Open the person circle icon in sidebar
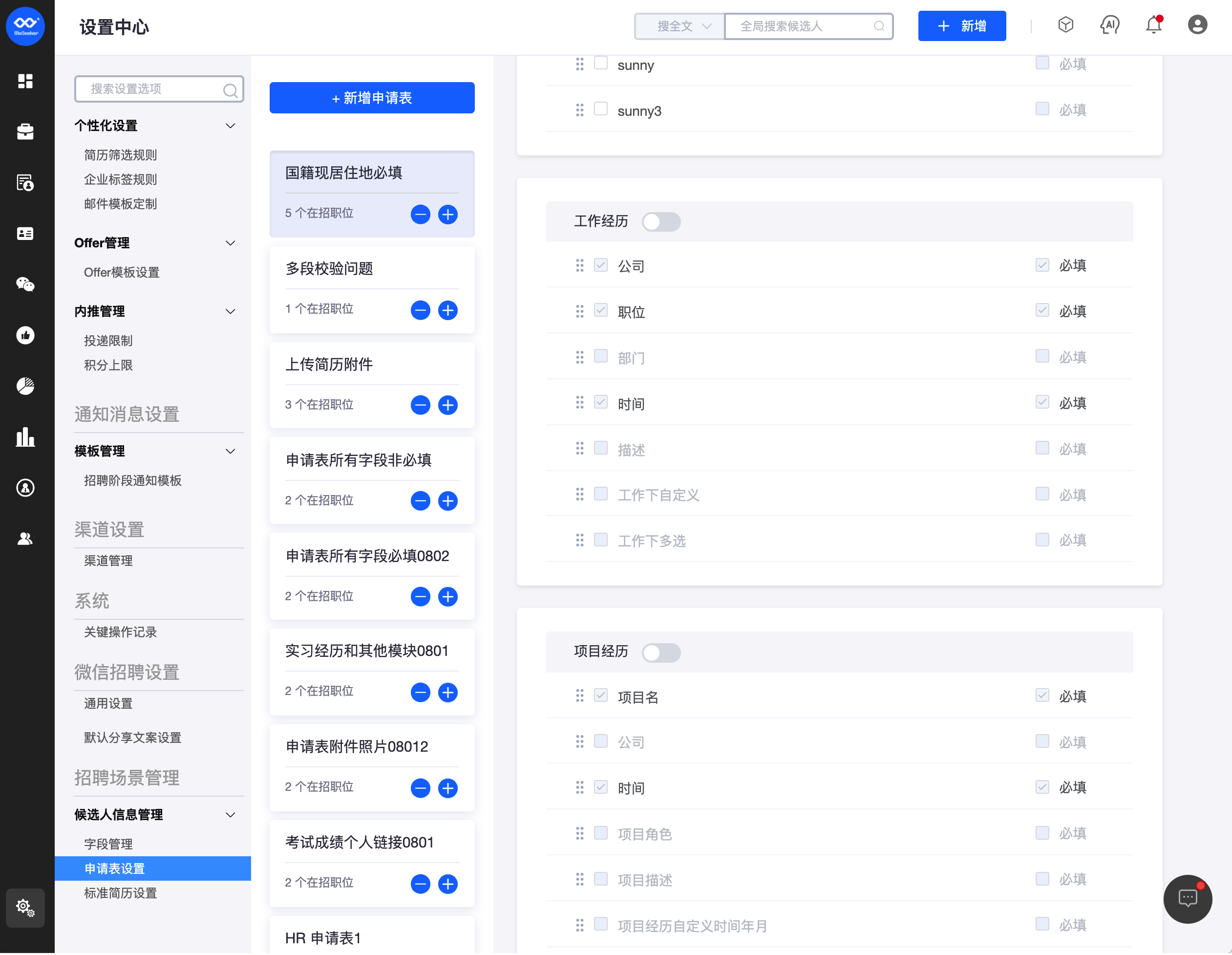Image resolution: width=1232 pixels, height=955 pixels. [x=25, y=488]
